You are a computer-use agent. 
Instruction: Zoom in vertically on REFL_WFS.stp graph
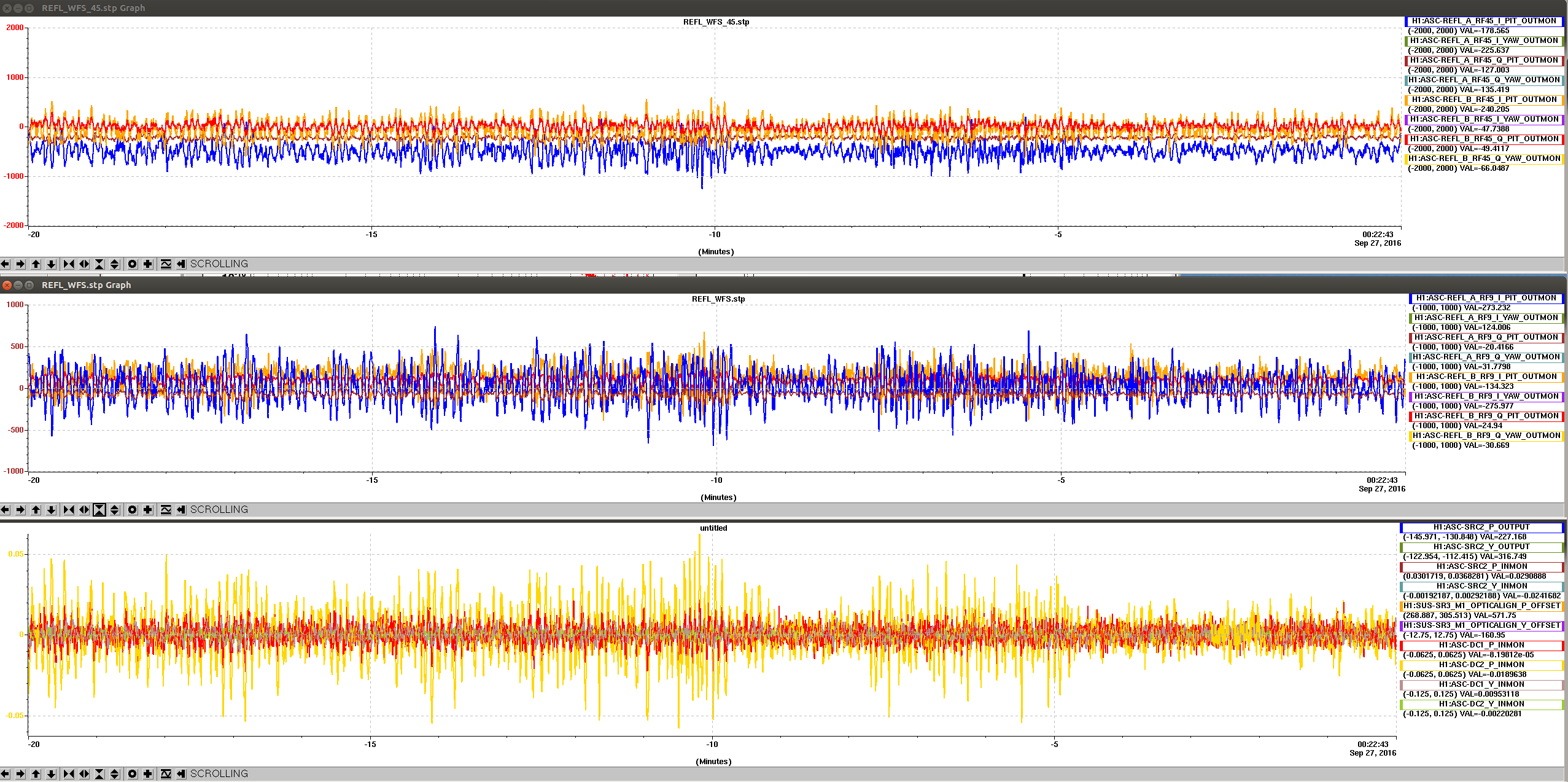[x=99, y=510]
